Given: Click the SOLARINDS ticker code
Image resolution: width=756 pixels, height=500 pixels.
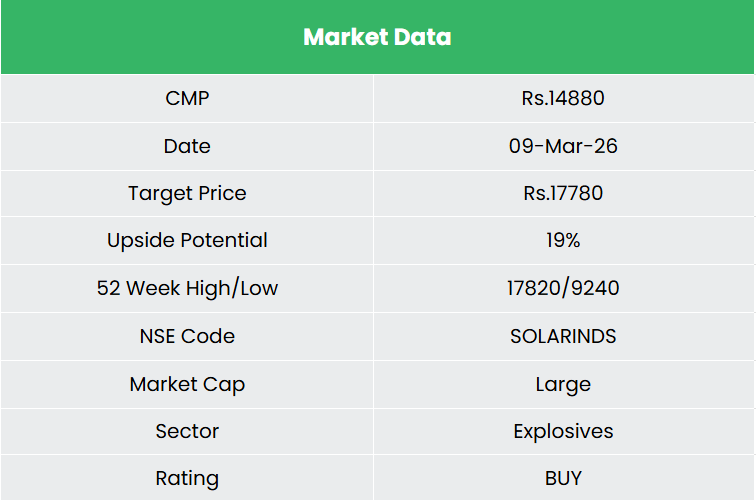Looking at the screenshot, I should [563, 336].
